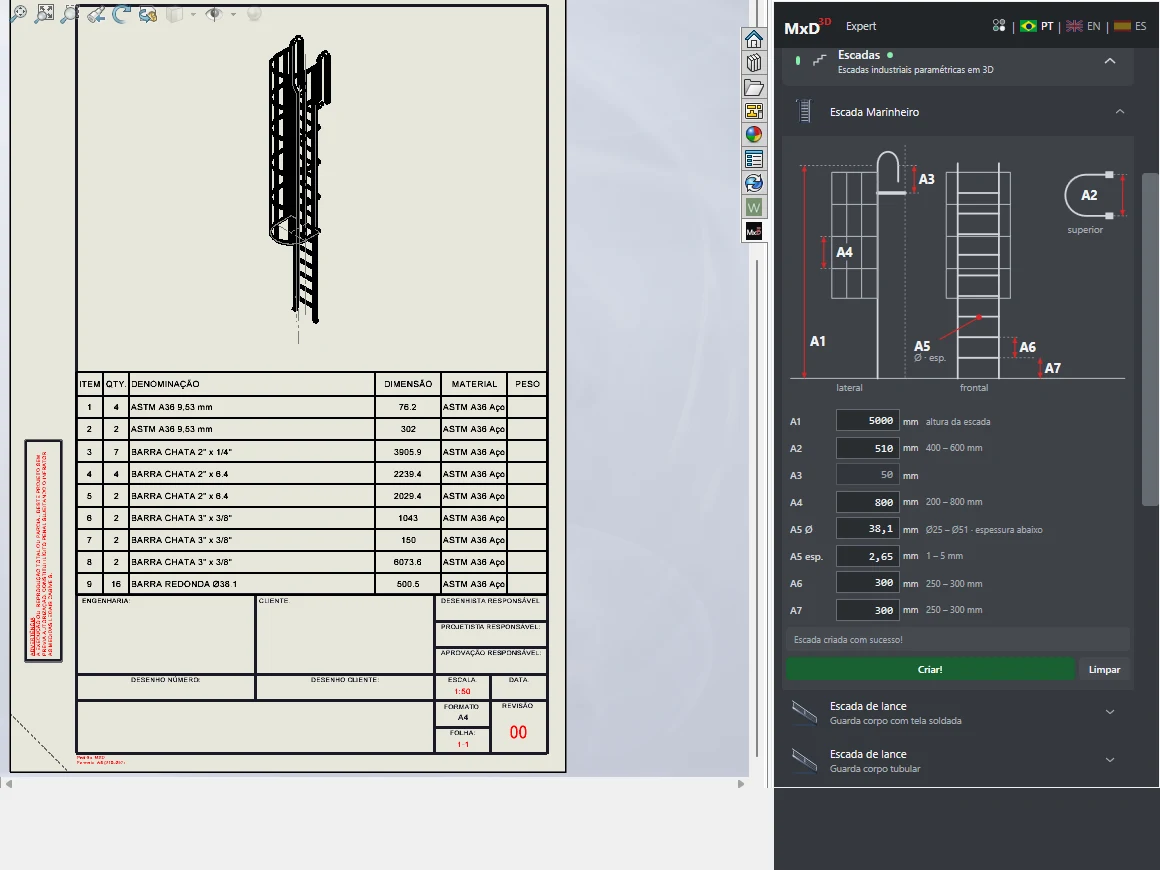Image resolution: width=1160 pixels, height=870 pixels.
Task: Click the four-dots icon in MxD header
Action: pyautogui.click(x=999, y=26)
